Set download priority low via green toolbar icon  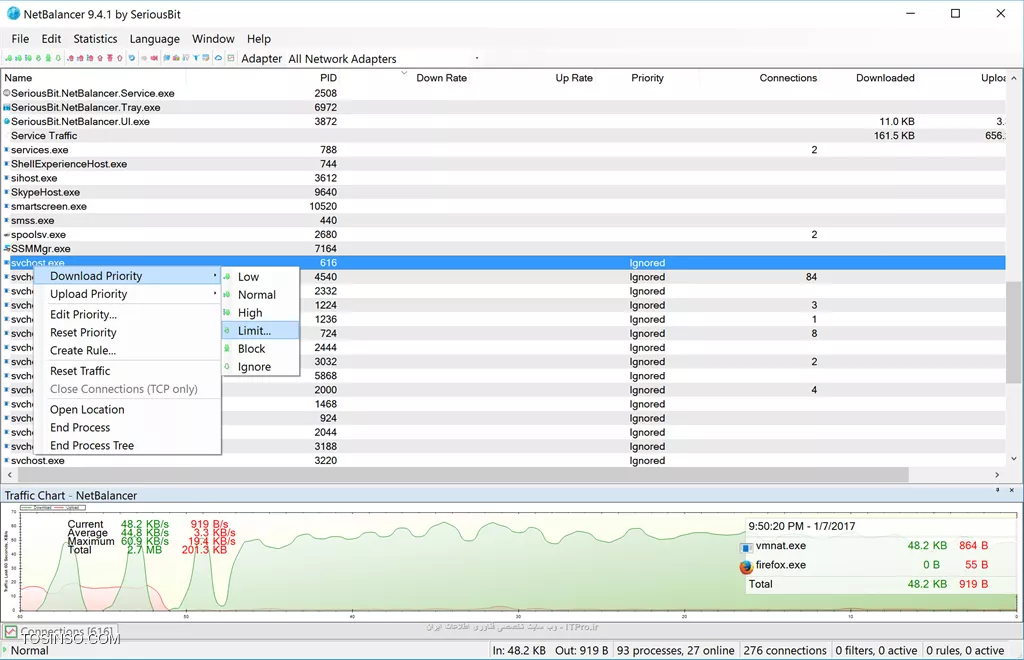tap(8, 58)
